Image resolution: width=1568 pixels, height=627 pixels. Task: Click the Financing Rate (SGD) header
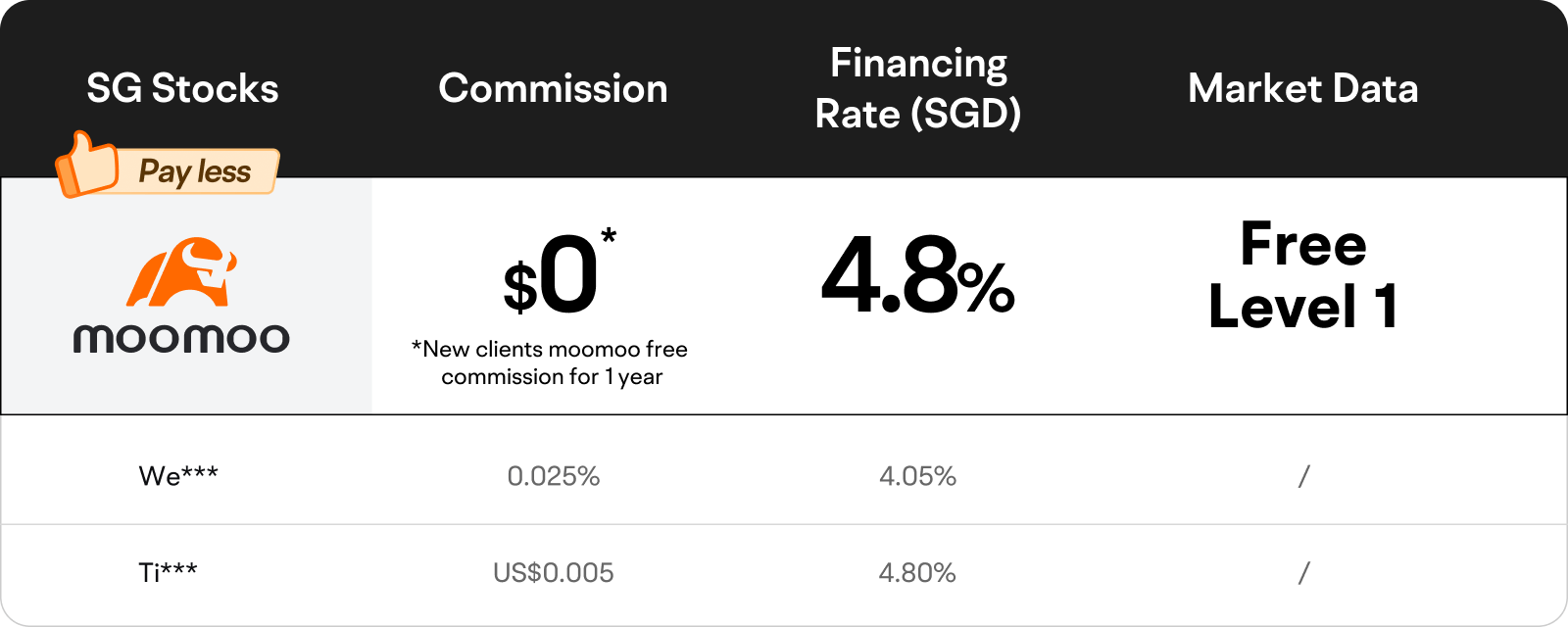pyautogui.click(x=918, y=88)
